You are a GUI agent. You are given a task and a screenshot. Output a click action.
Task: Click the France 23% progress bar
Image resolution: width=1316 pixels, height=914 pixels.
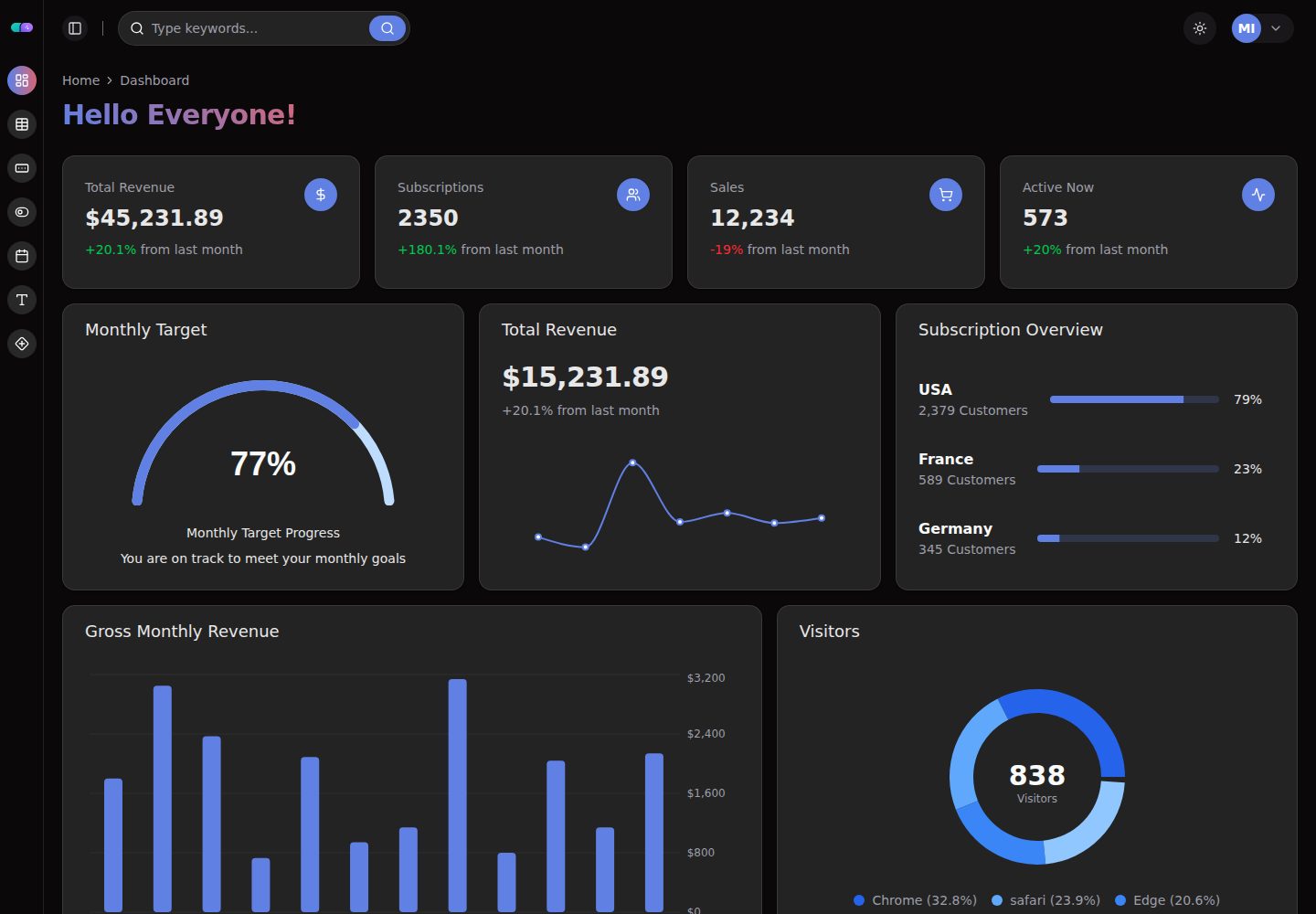[x=1128, y=469]
